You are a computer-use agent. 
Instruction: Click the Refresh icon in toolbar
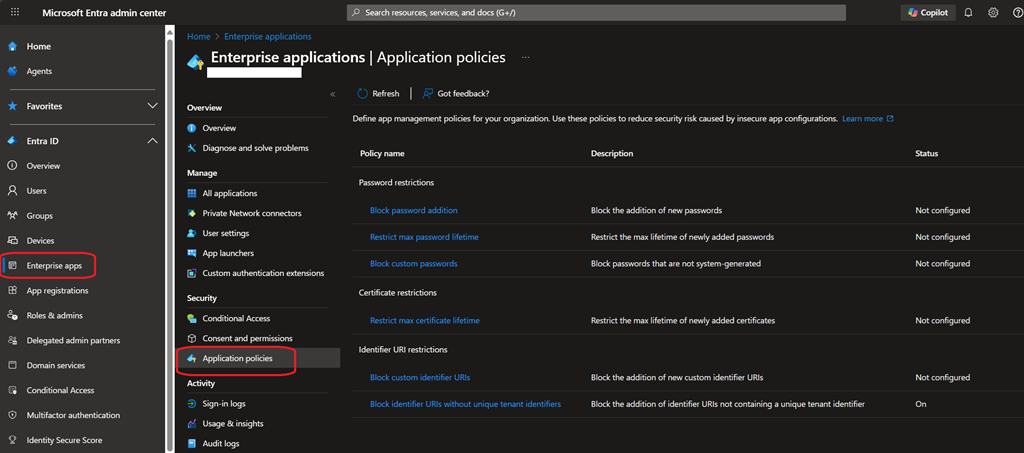pos(363,93)
